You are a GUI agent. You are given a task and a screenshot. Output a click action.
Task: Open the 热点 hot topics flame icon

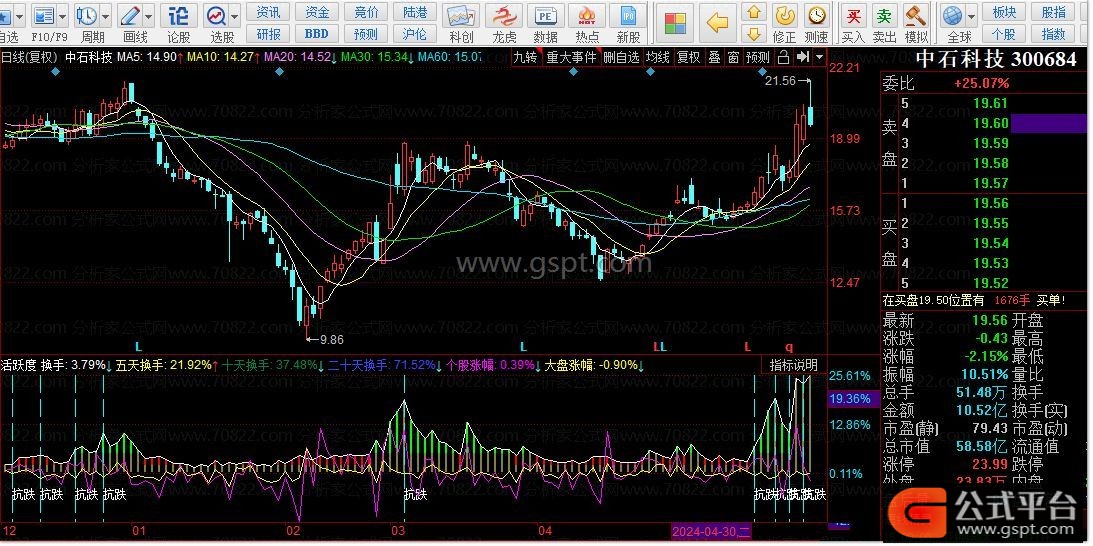pyautogui.click(x=587, y=16)
